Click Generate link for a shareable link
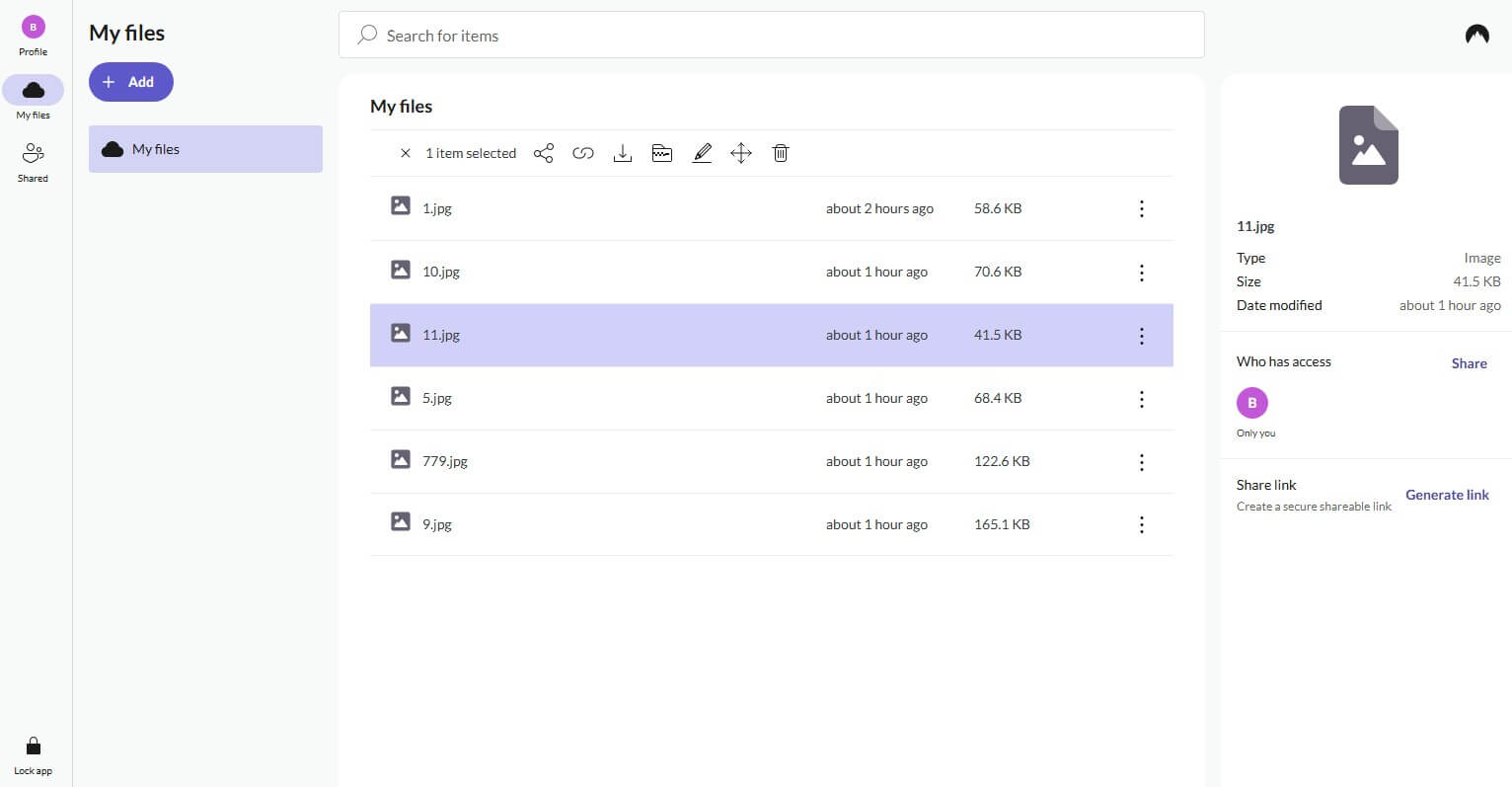This screenshot has height=787, width=1512. (1447, 495)
